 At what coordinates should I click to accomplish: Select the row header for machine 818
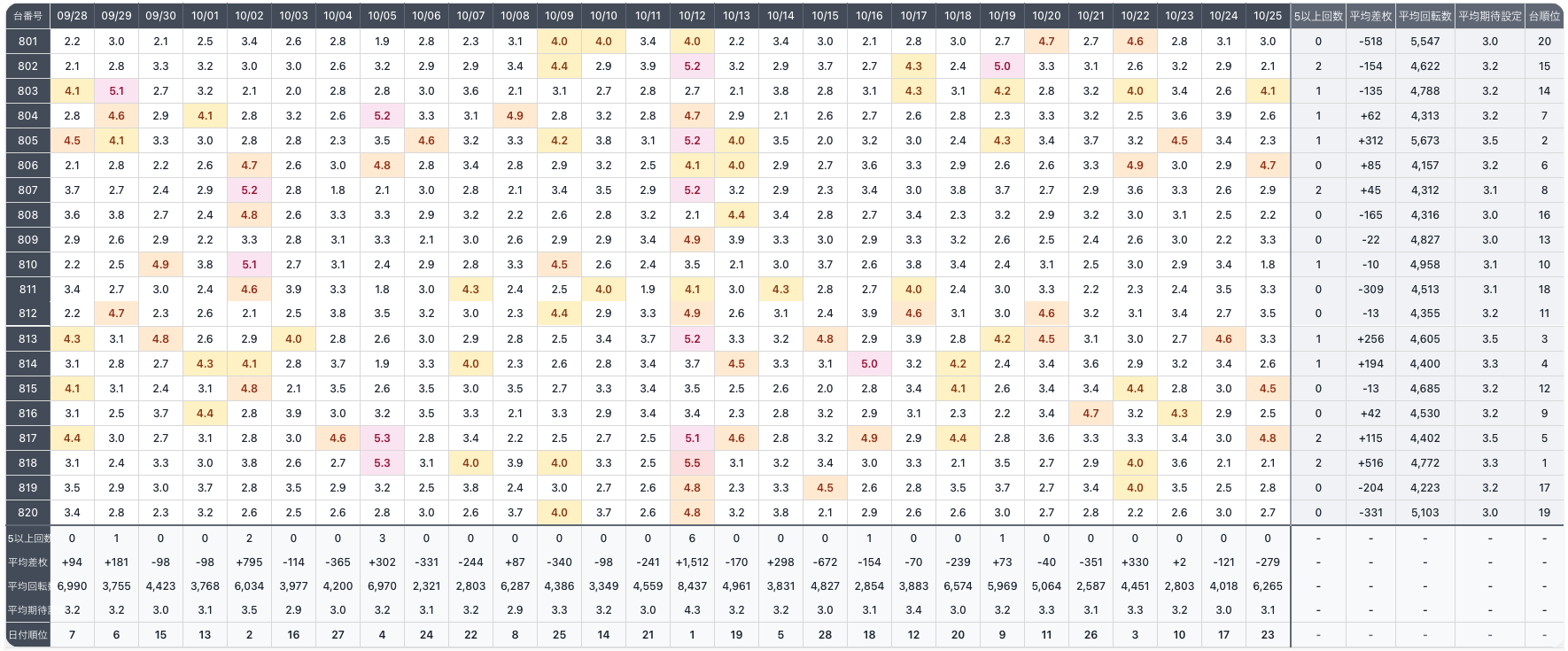27,462
